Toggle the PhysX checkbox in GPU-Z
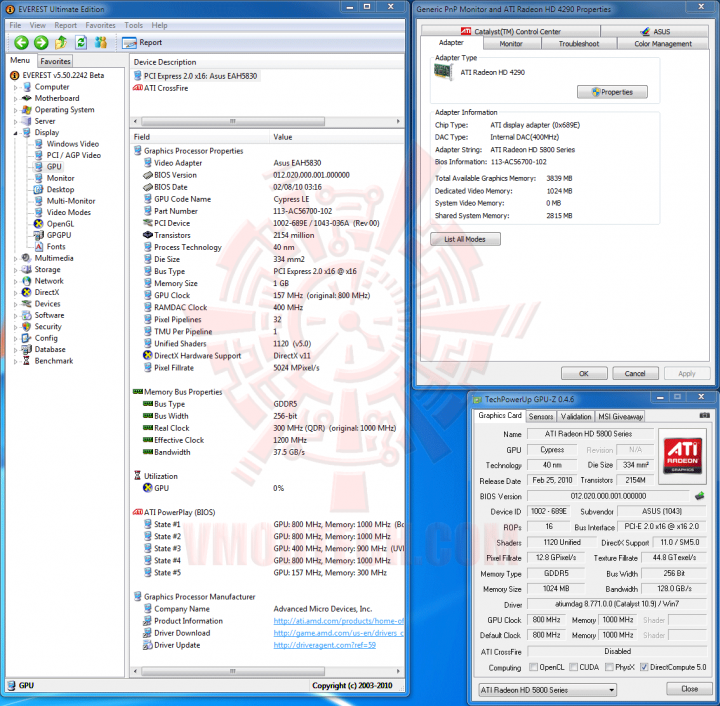 (x=609, y=667)
